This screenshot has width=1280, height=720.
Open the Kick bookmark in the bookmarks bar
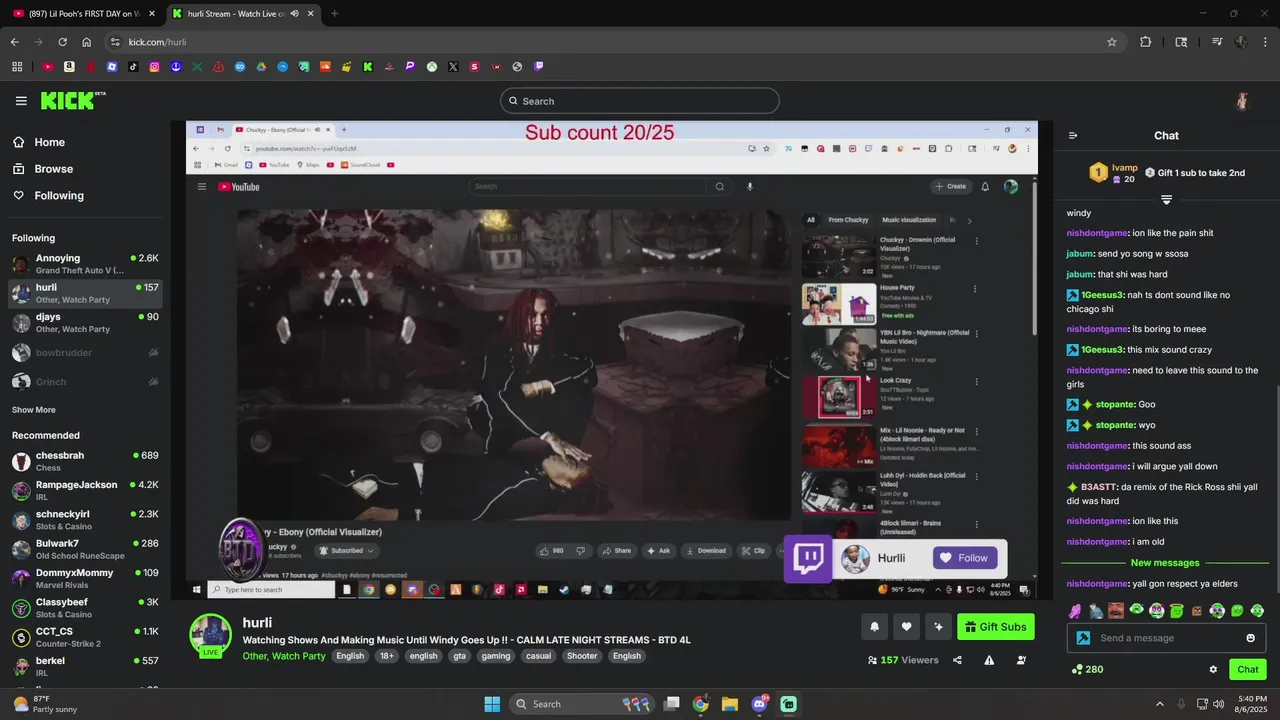(368, 67)
